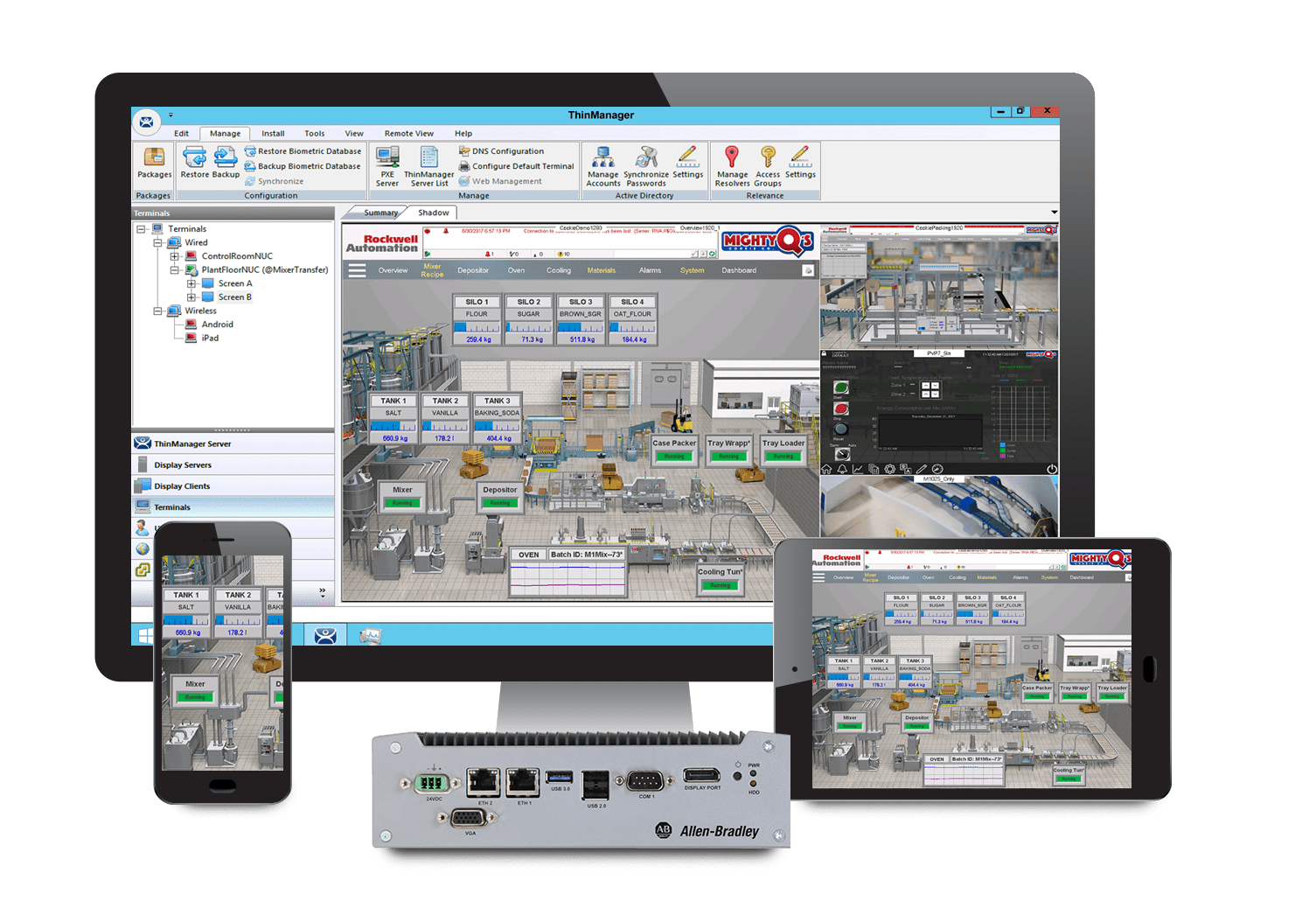Click TANK 2 VANILLA level bar on monitor
Image resolution: width=1316 pixels, height=922 pixels.
[444, 426]
